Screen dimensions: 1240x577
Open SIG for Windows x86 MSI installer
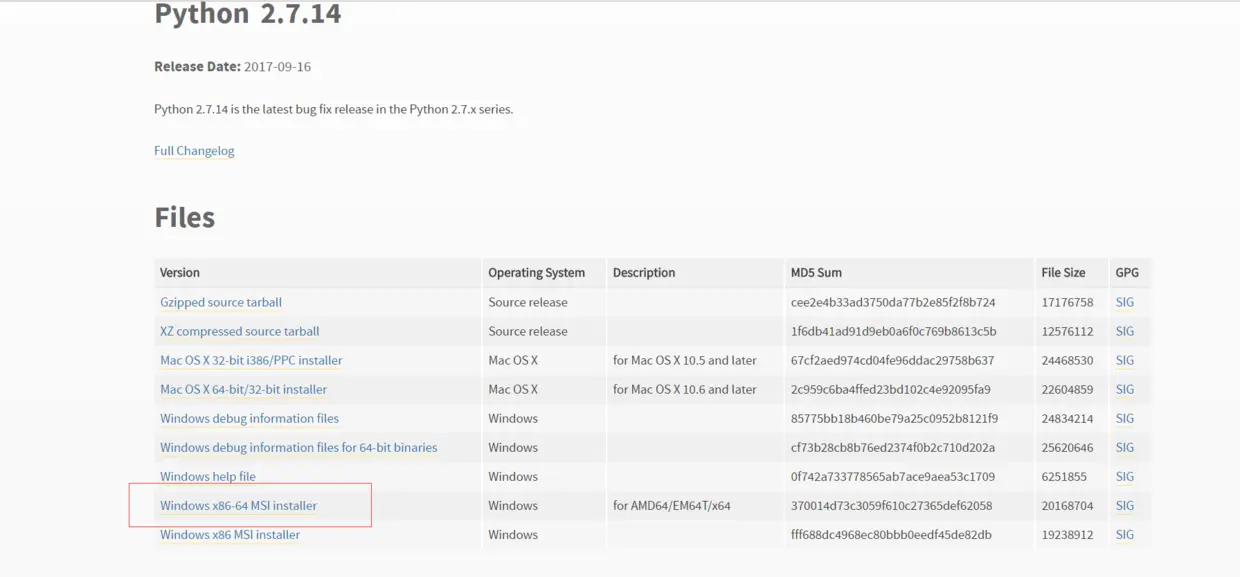pos(1125,534)
